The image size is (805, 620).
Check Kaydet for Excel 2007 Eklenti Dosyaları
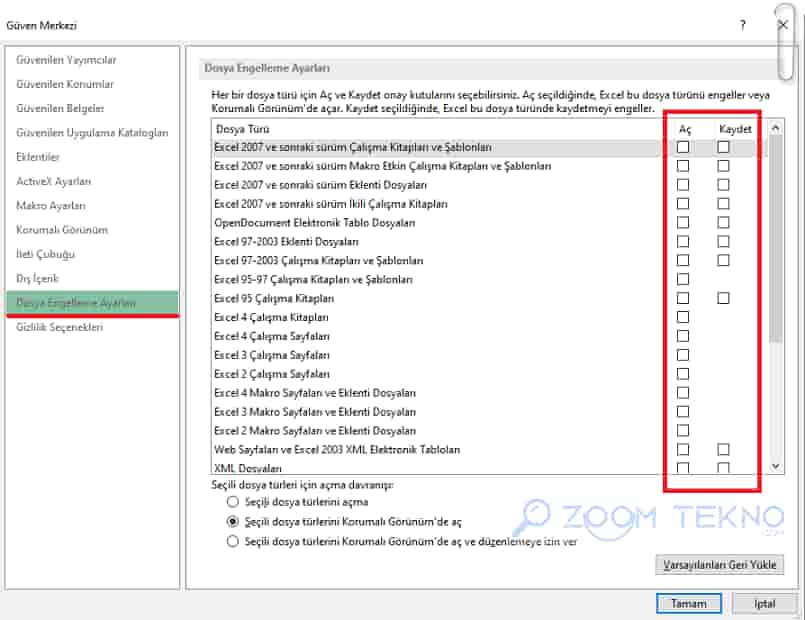point(723,185)
